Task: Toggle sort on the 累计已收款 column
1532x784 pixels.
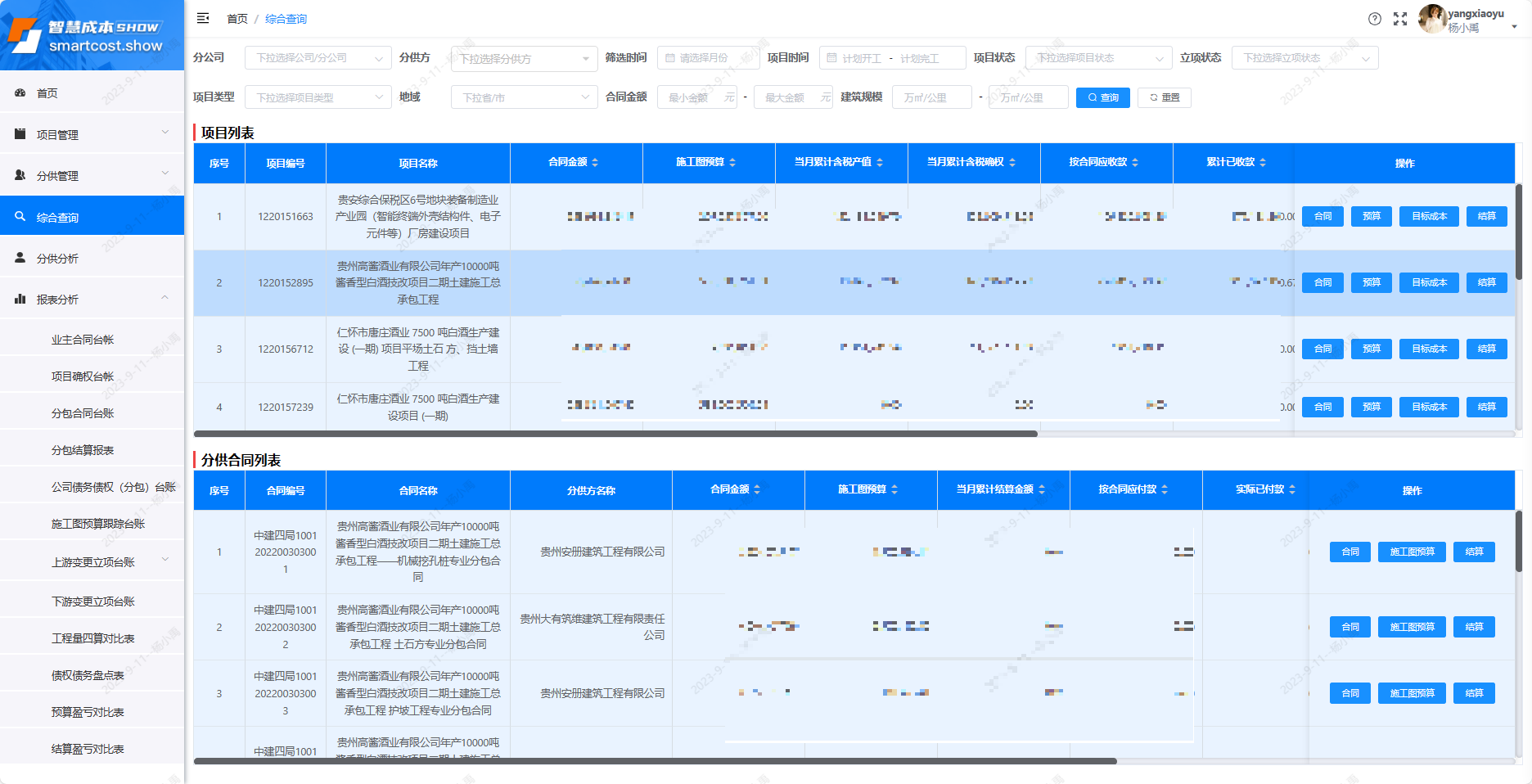Action: click(1264, 162)
